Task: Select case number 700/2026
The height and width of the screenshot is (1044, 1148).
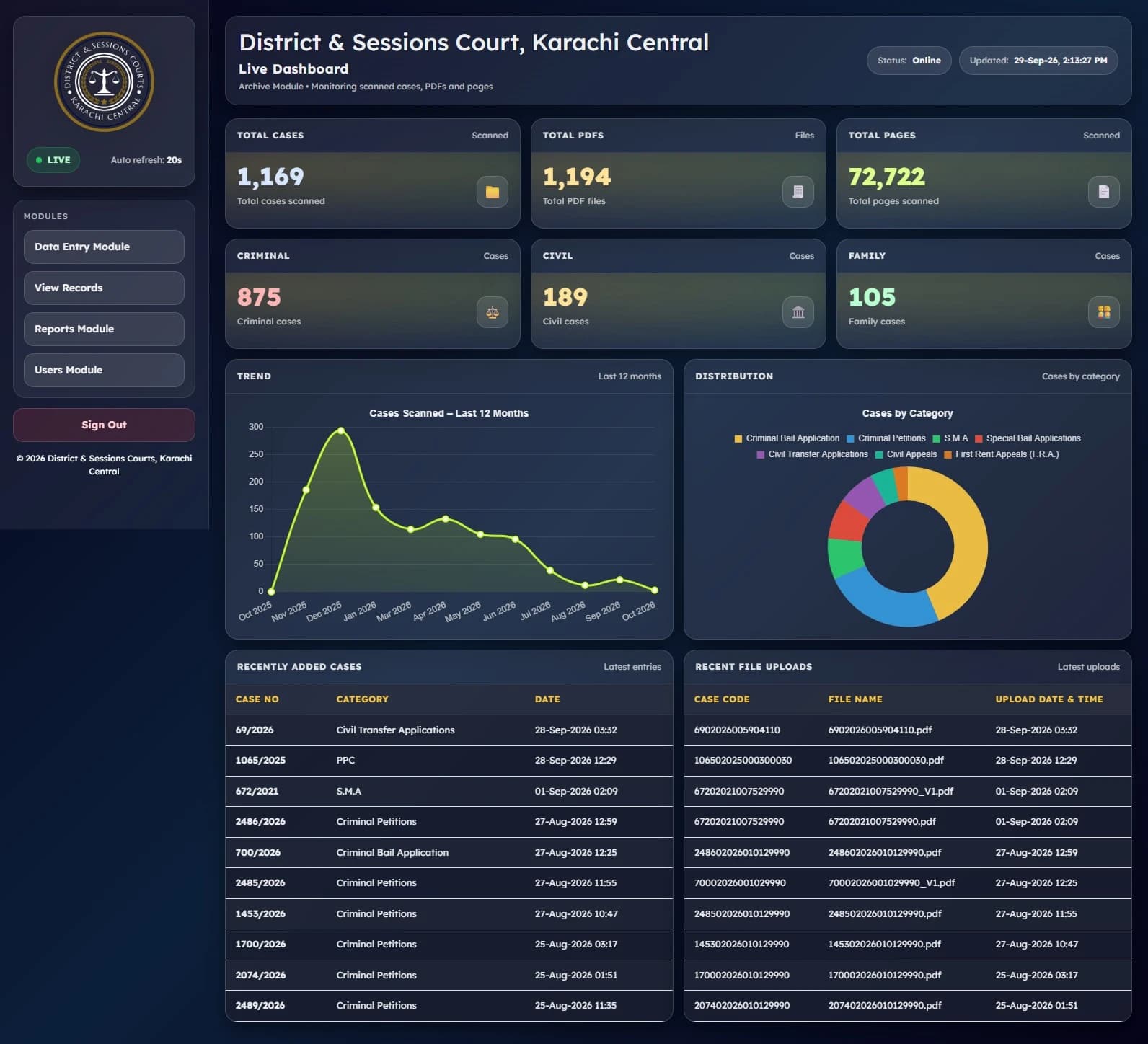Action: [x=257, y=852]
